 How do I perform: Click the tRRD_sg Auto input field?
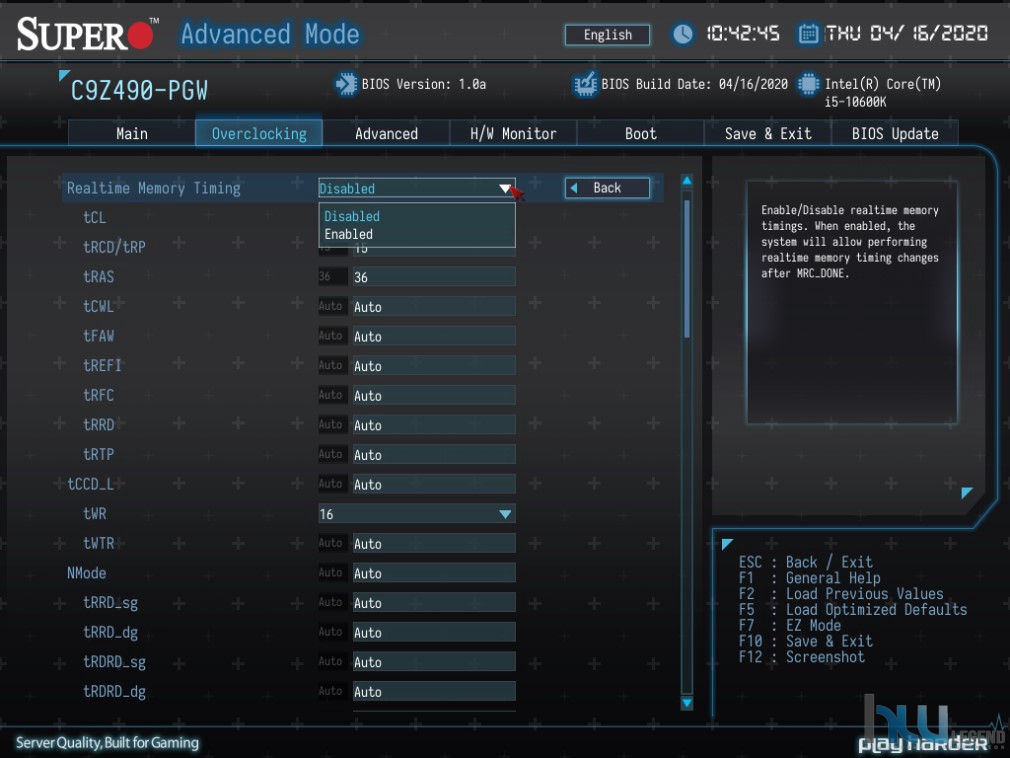(x=434, y=603)
